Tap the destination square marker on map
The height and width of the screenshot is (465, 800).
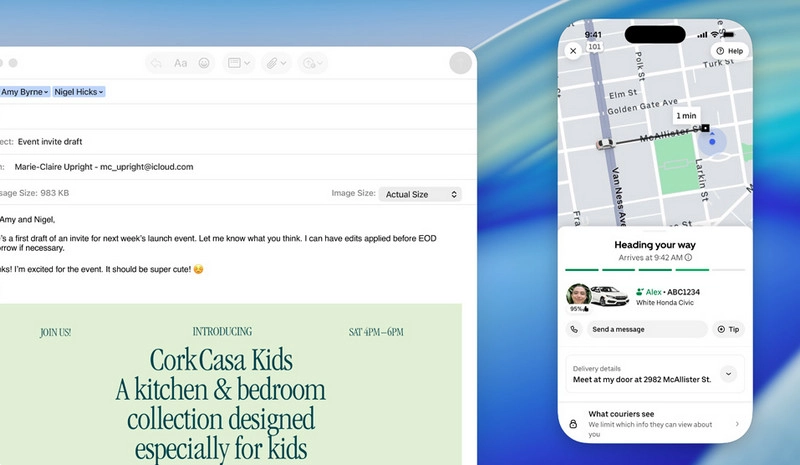[x=705, y=128]
